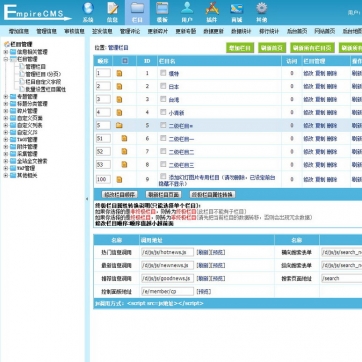Open 数据统计 in the submenu bar
Screen dimensions: 362x362
[x=241, y=31]
